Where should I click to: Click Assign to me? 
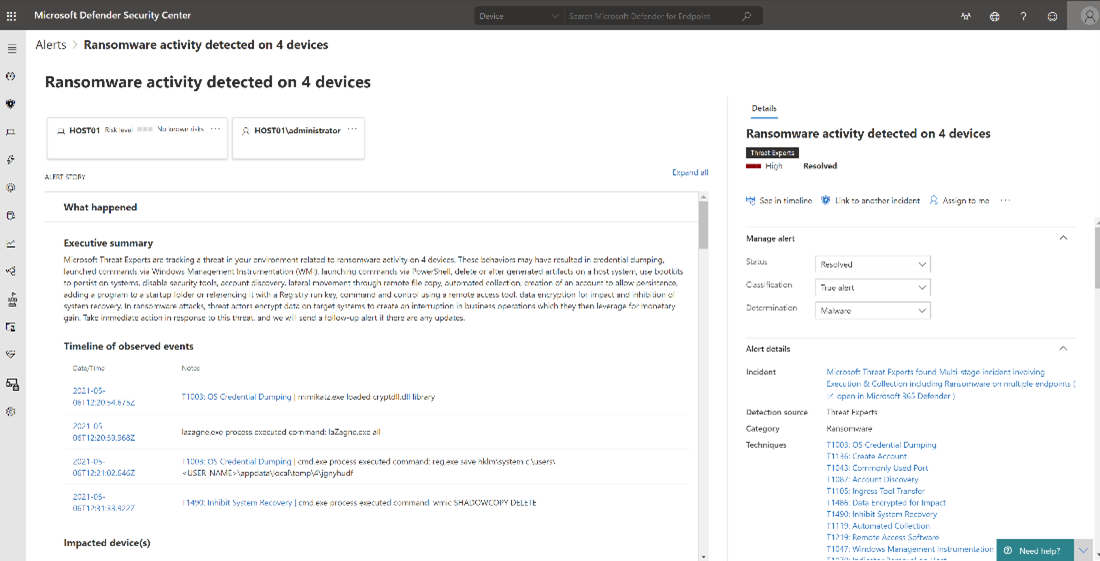pos(959,201)
